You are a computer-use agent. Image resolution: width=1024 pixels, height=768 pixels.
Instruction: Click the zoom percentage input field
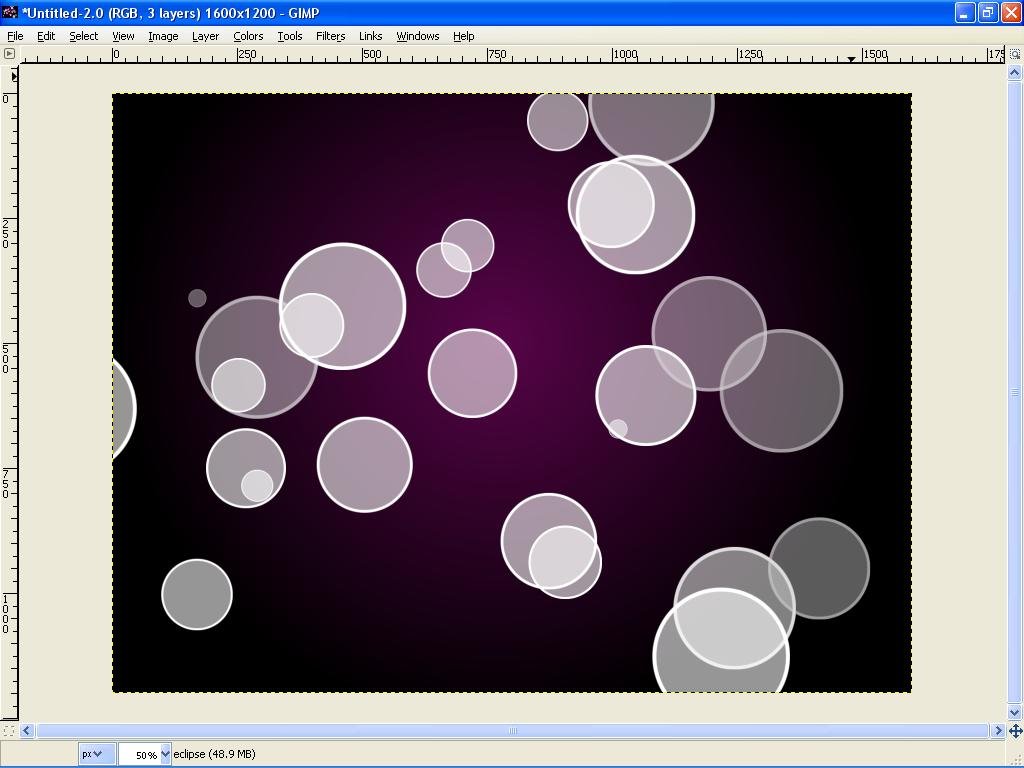[140, 754]
